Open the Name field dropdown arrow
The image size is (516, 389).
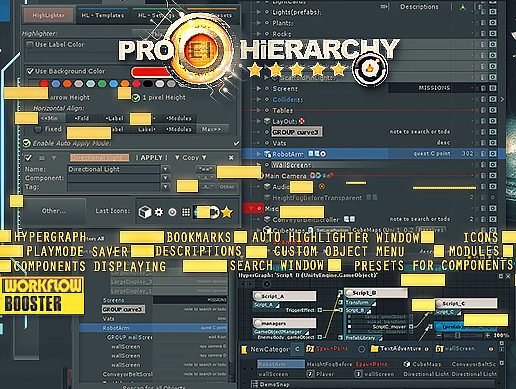pyautogui.click(x=166, y=169)
